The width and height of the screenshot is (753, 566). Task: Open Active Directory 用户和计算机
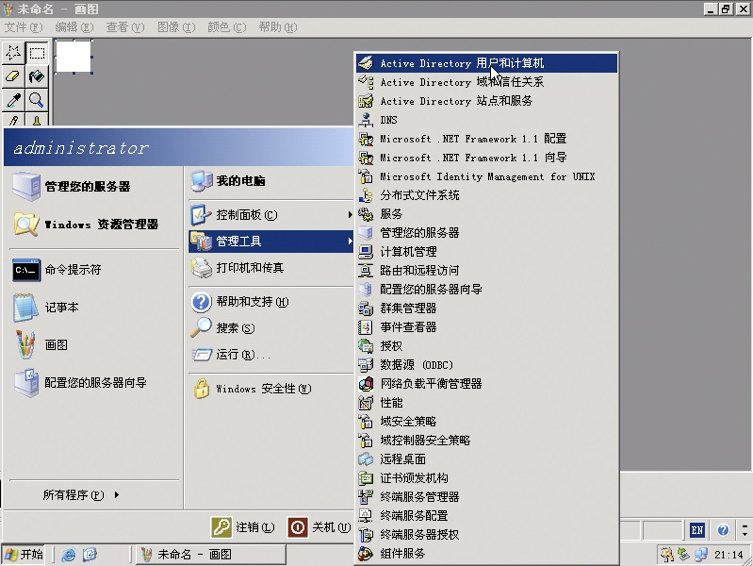(486, 63)
